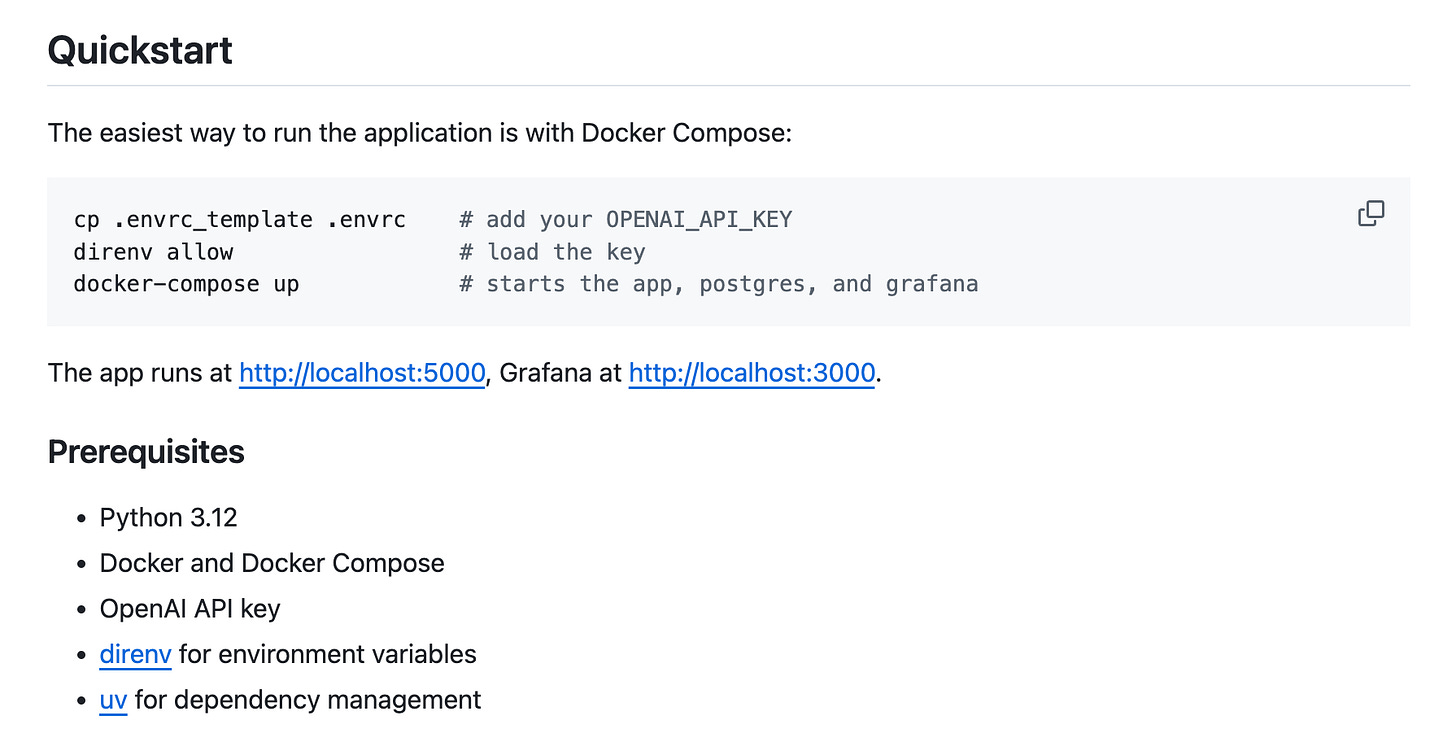Click the 'for dependency management' text
Viewport: 1456px width, 747px height.
pos(308,699)
